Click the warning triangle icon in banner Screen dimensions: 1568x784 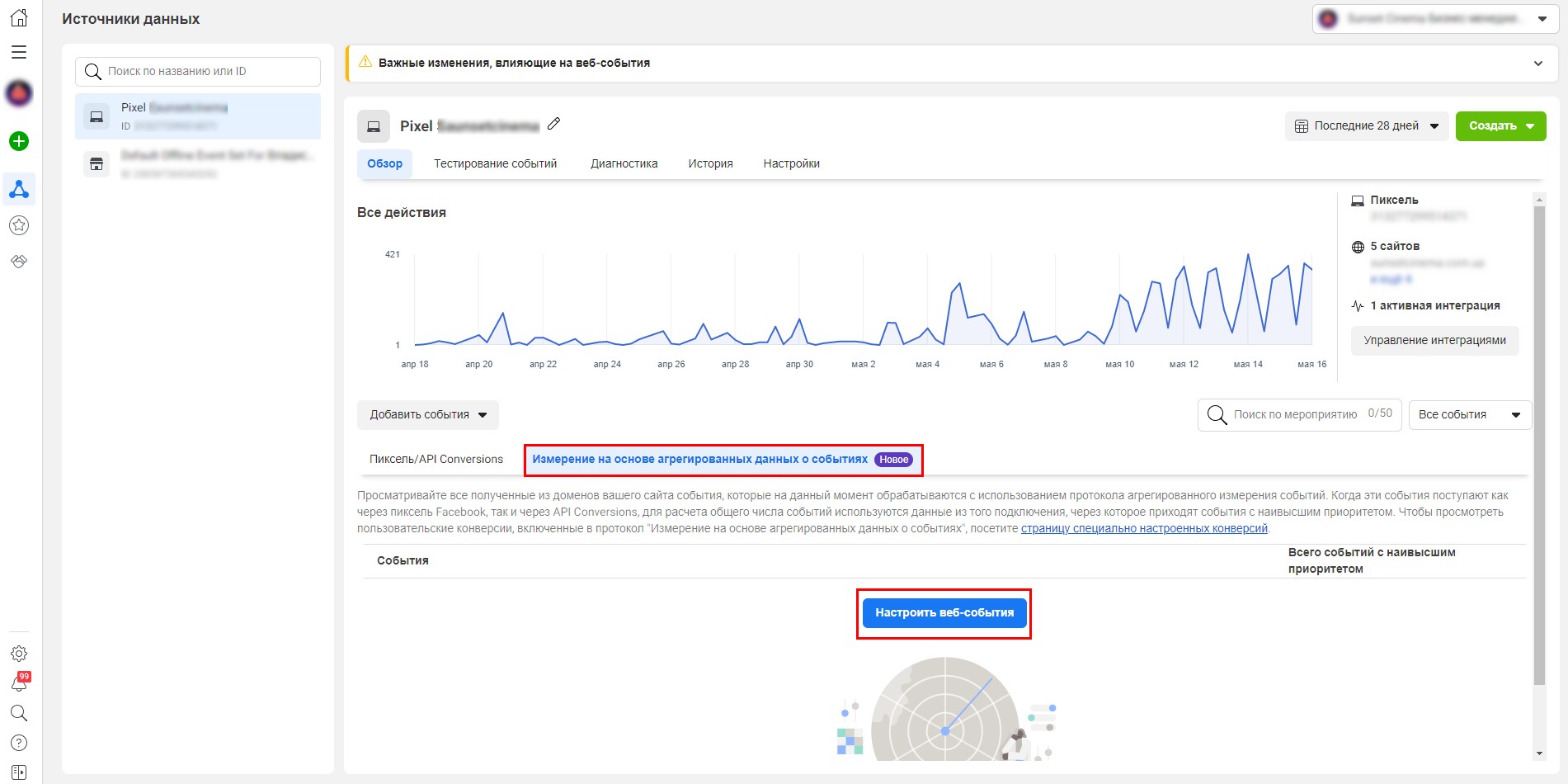365,62
